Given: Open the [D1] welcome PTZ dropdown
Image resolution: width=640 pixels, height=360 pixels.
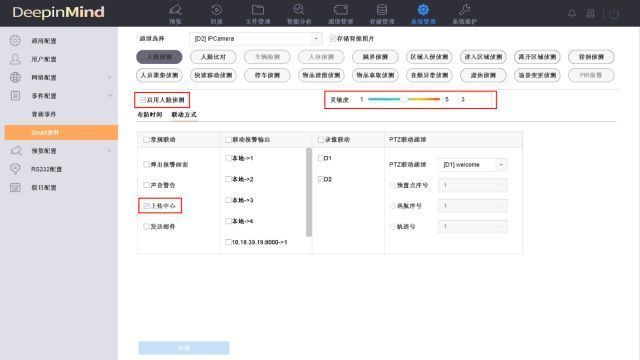Looking at the screenshot, I should point(473,164).
